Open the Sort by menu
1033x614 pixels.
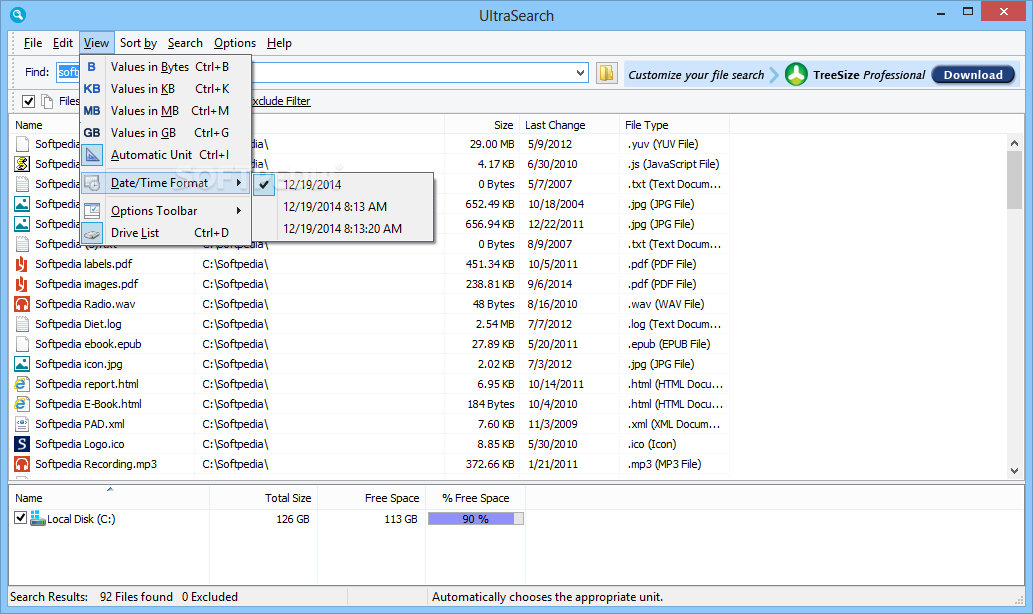point(138,43)
